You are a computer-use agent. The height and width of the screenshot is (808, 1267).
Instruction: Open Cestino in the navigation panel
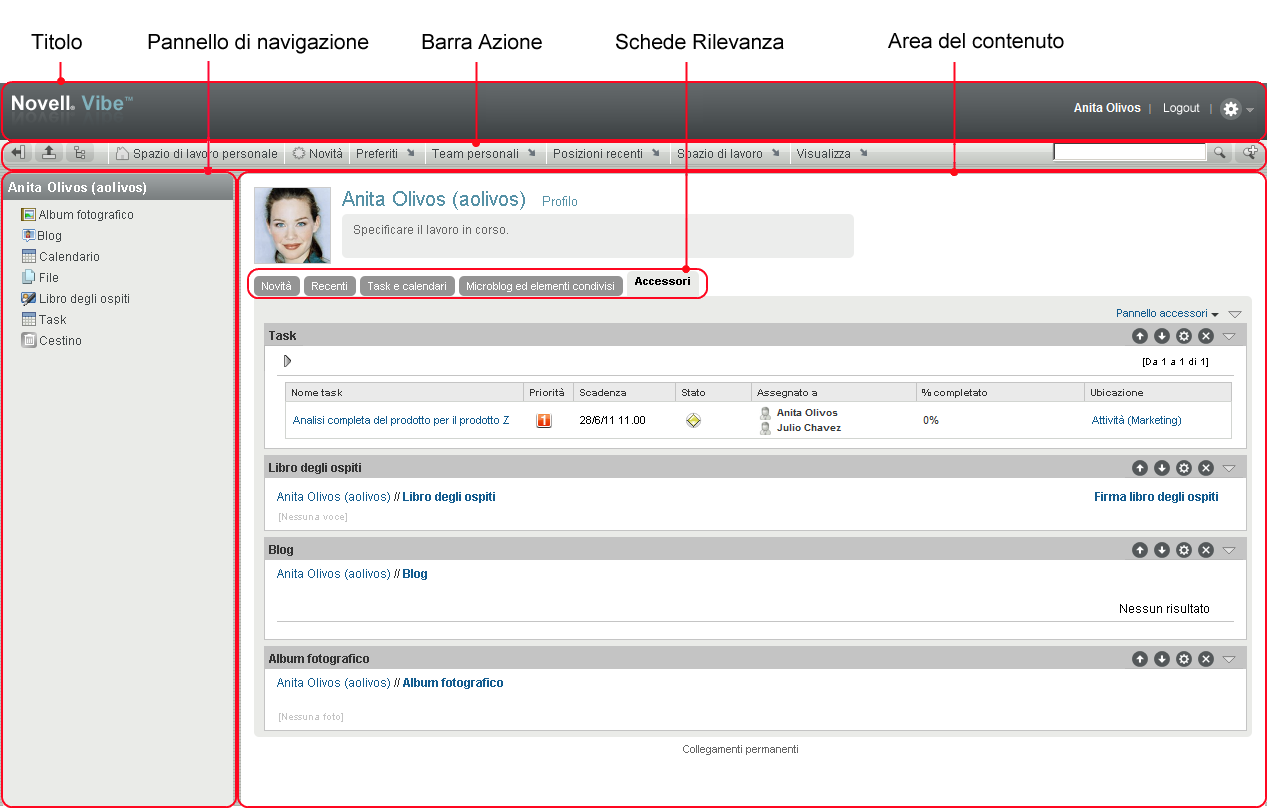click(x=60, y=341)
